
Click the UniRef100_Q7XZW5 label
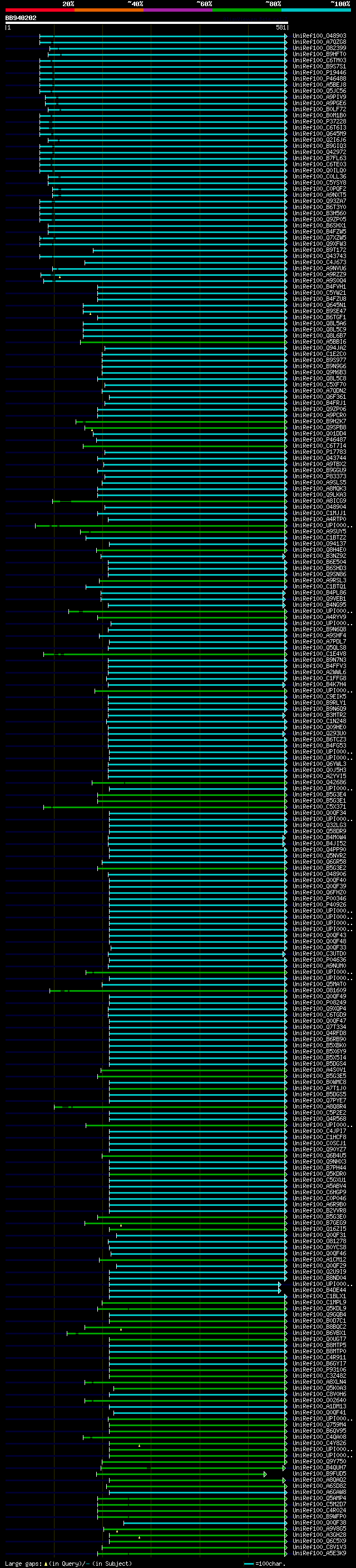pos(319,238)
